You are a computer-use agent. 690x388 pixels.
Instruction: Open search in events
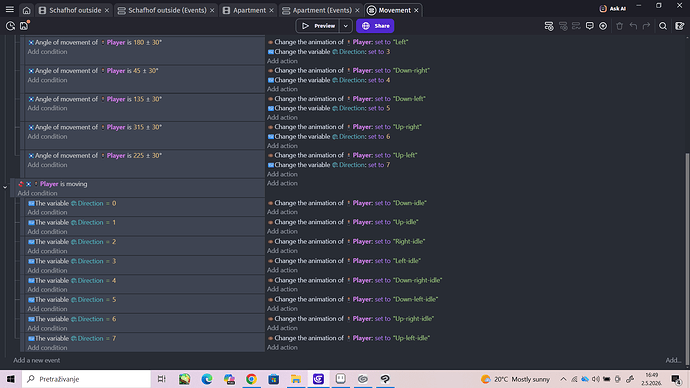pos(663,26)
